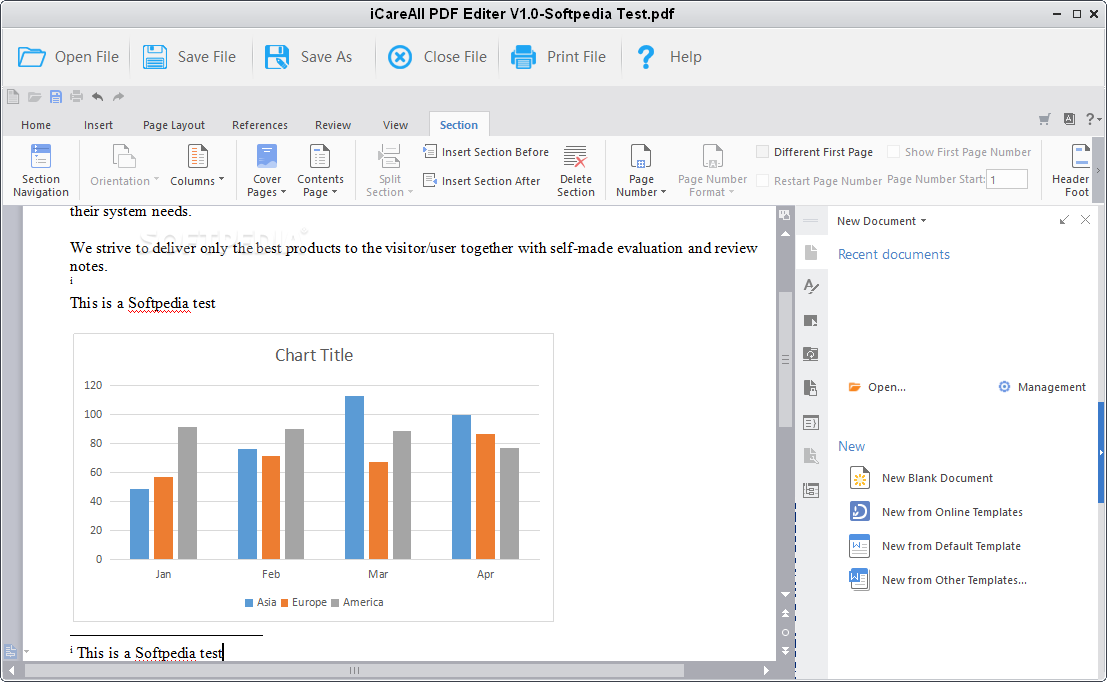Image resolution: width=1107 pixels, height=682 pixels.
Task: Click Europe legend entry in chart
Action: [304, 602]
